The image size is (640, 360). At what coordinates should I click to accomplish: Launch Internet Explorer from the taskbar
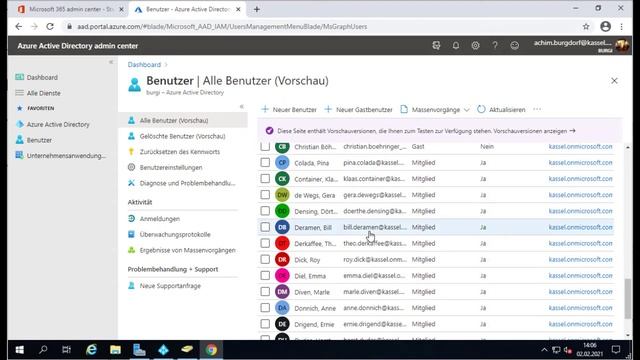[91, 350]
